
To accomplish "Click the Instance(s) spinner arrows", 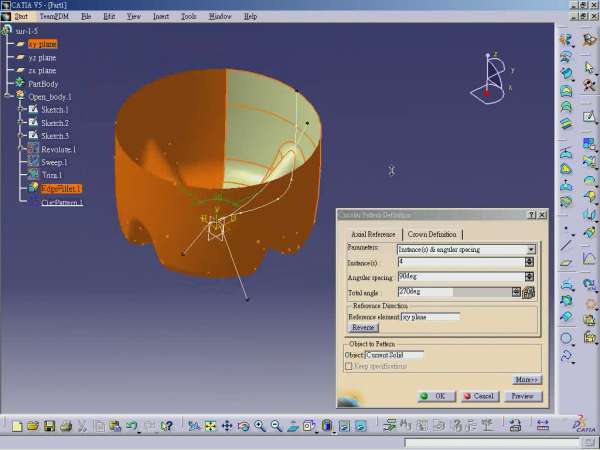I will [x=529, y=262].
